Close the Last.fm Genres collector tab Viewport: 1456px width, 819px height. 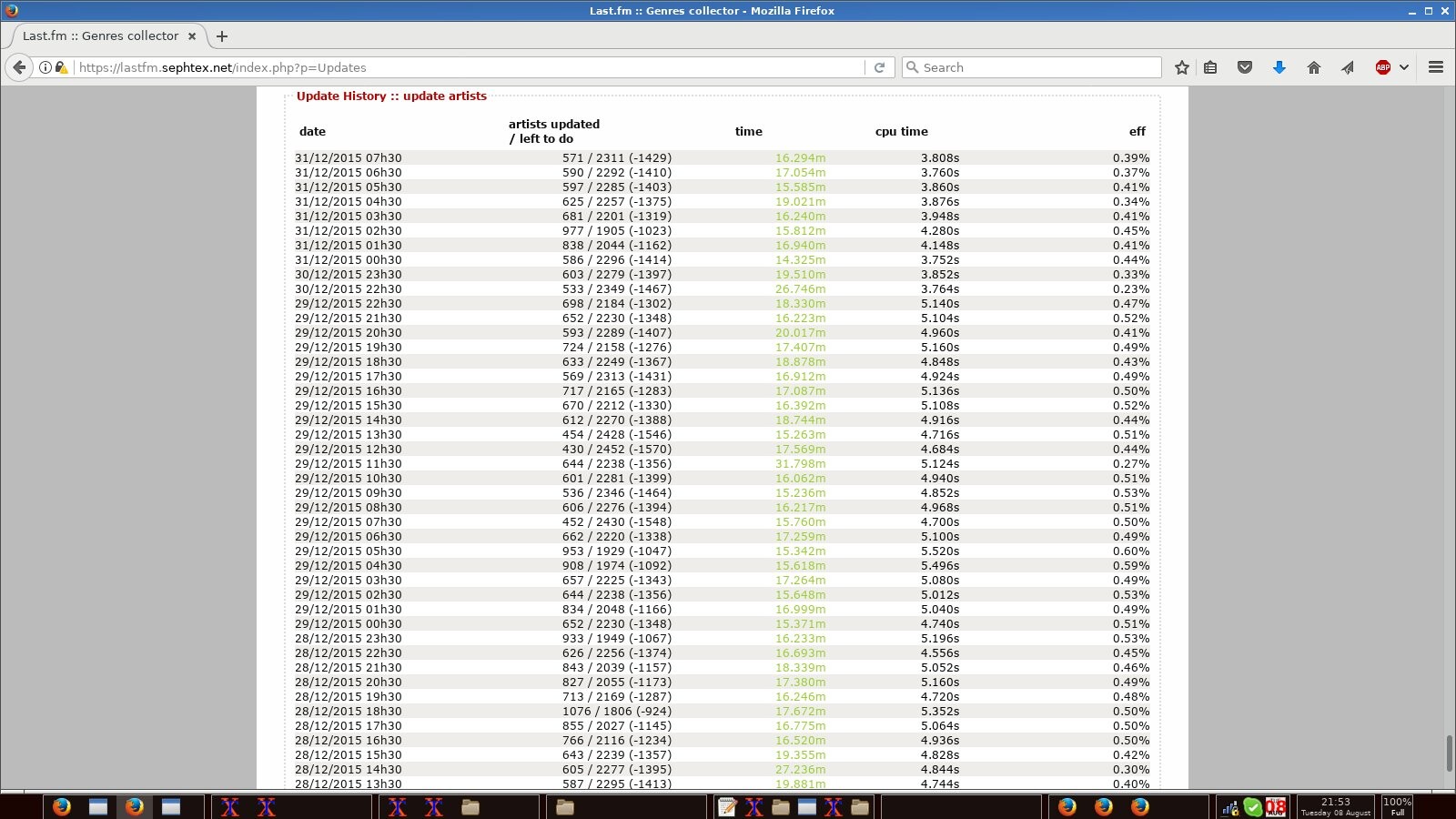click(192, 36)
